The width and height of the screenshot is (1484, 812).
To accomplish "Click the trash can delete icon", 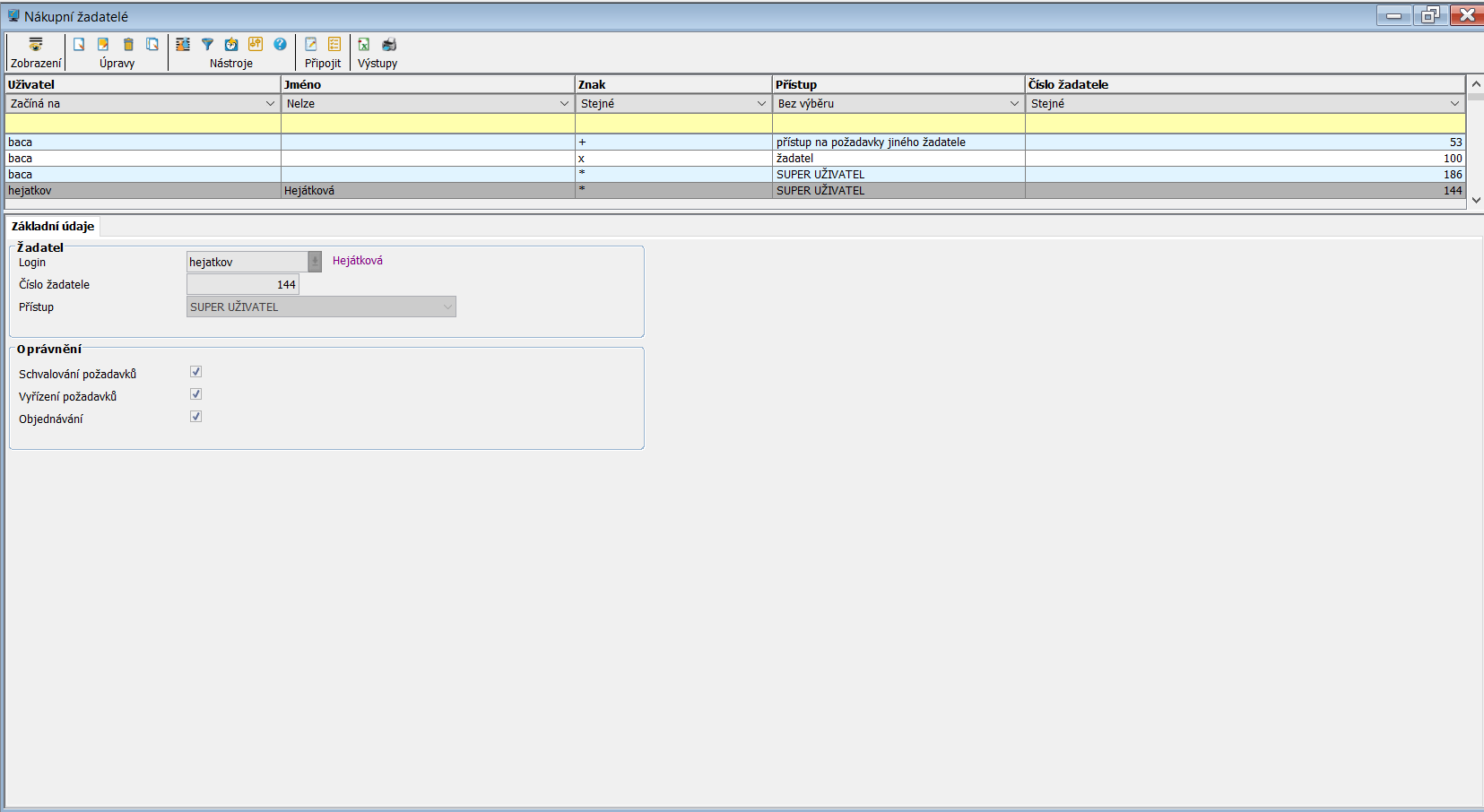I will pos(128,45).
